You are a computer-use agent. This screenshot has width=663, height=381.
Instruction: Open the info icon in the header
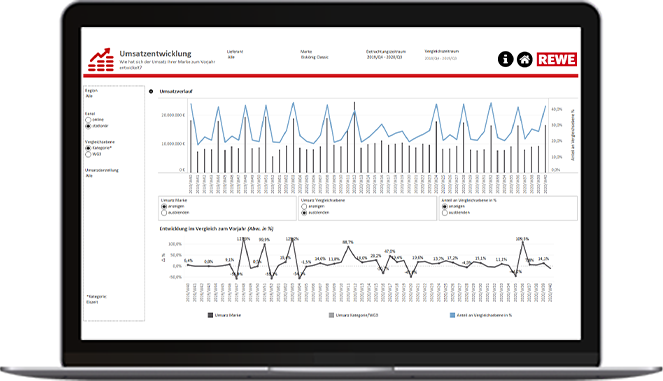pyautogui.click(x=505, y=59)
